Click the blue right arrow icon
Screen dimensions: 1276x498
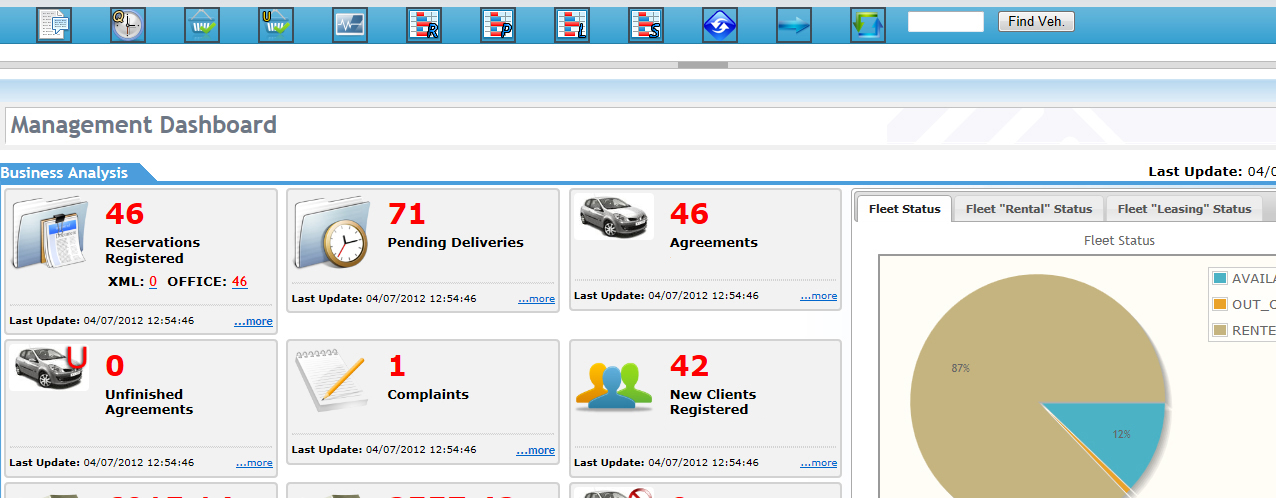794,25
